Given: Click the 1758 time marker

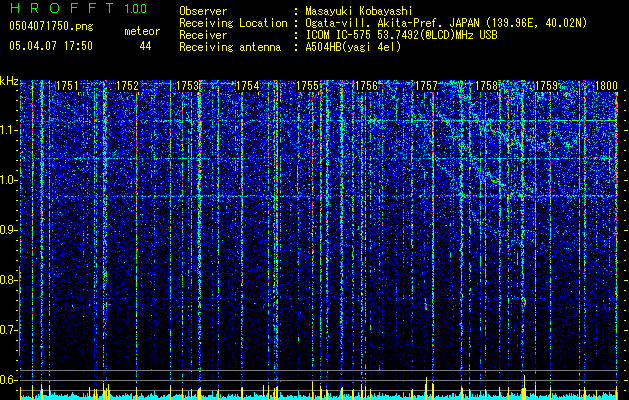Looking at the screenshot, I should pos(486,86).
